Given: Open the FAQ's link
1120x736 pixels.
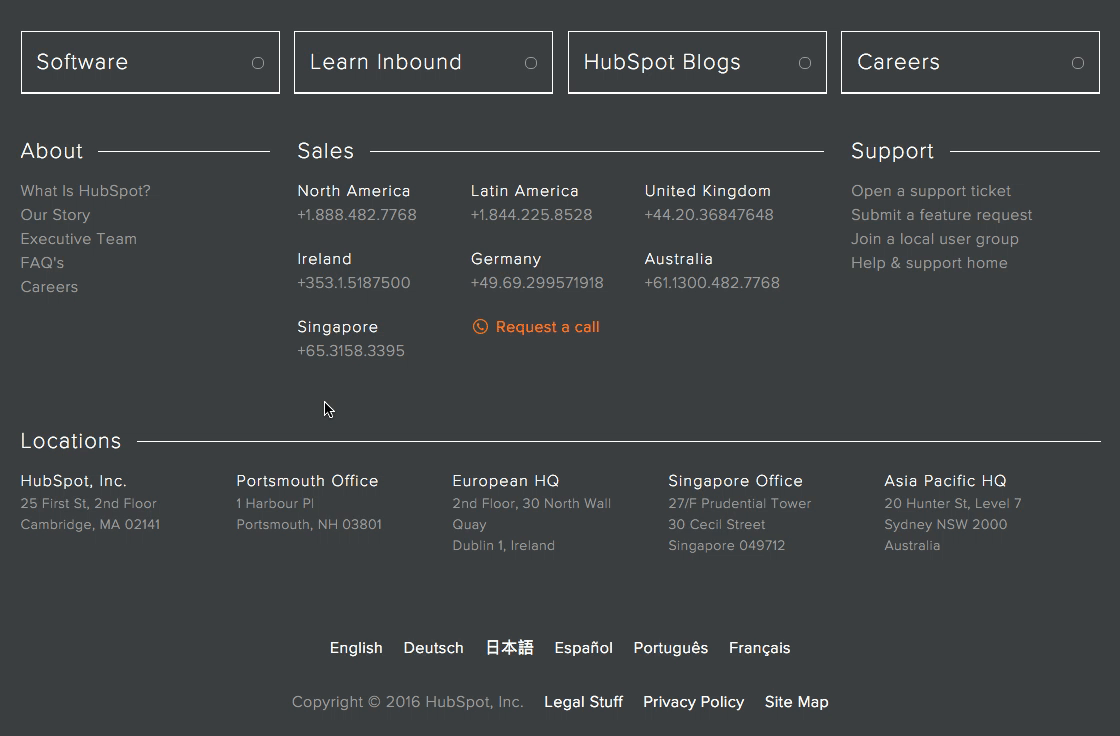Looking at the screenshot, I should click(x=42, y=263).
